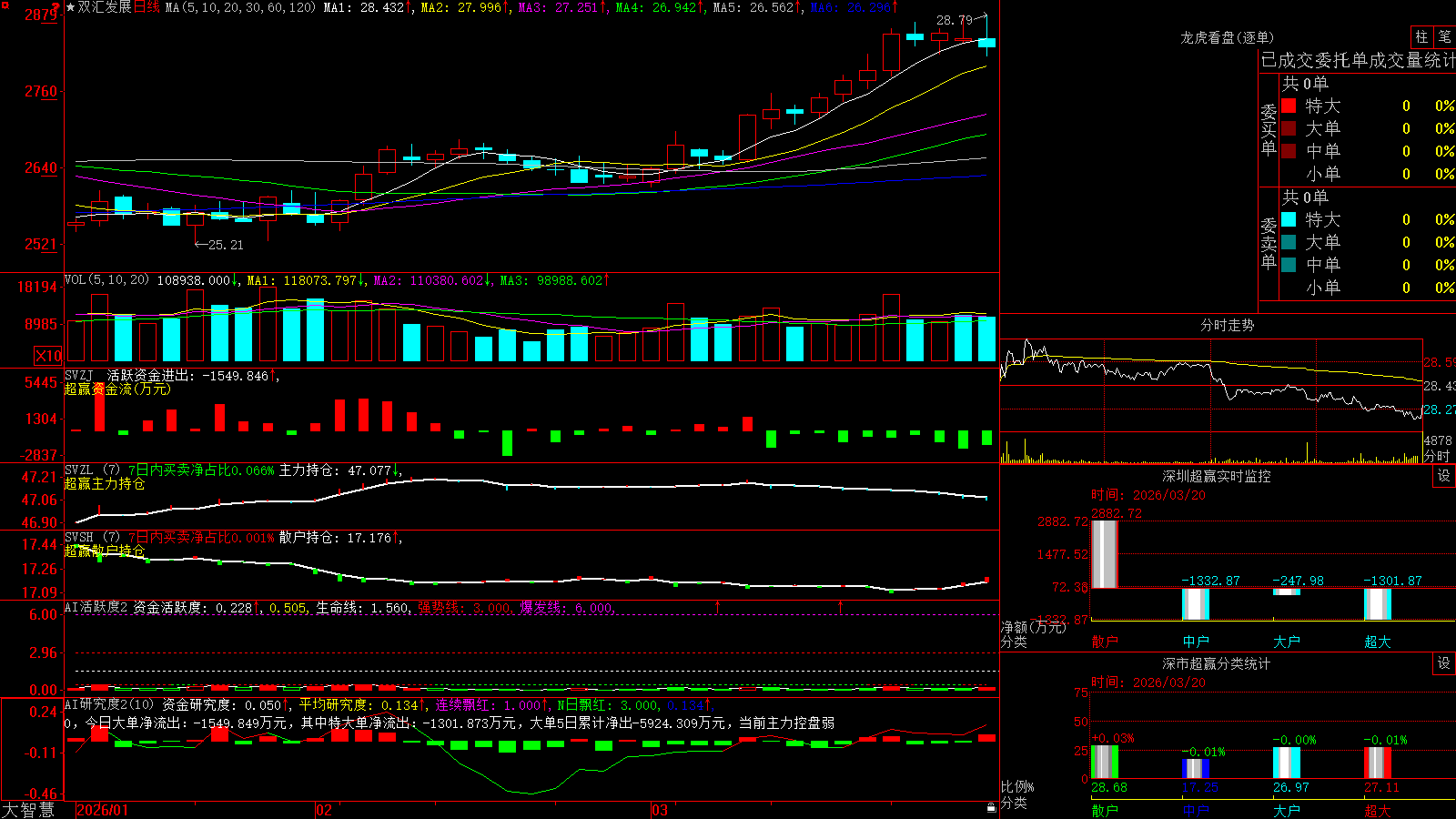The height and width of the screenshot is (819, 1456).
Task: Click red 特大 buy-order swatch
Action: (1289, 106)
